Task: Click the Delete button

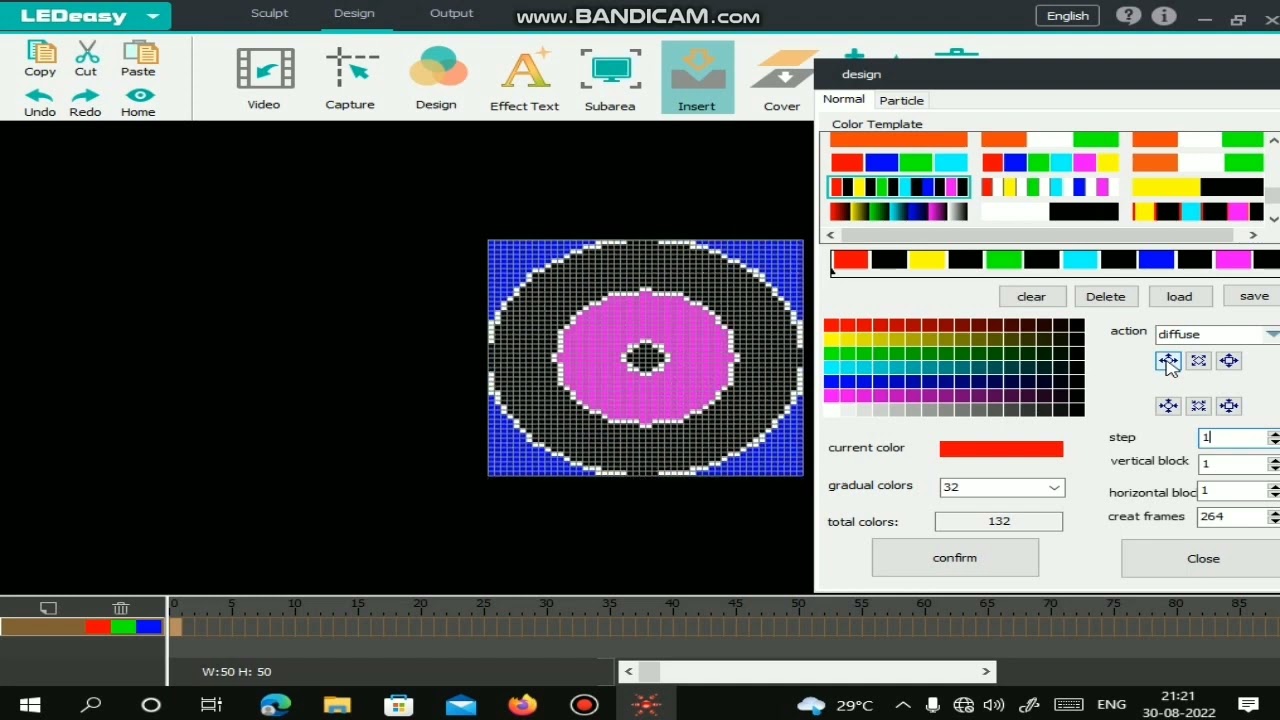Action: [1106, 296]
